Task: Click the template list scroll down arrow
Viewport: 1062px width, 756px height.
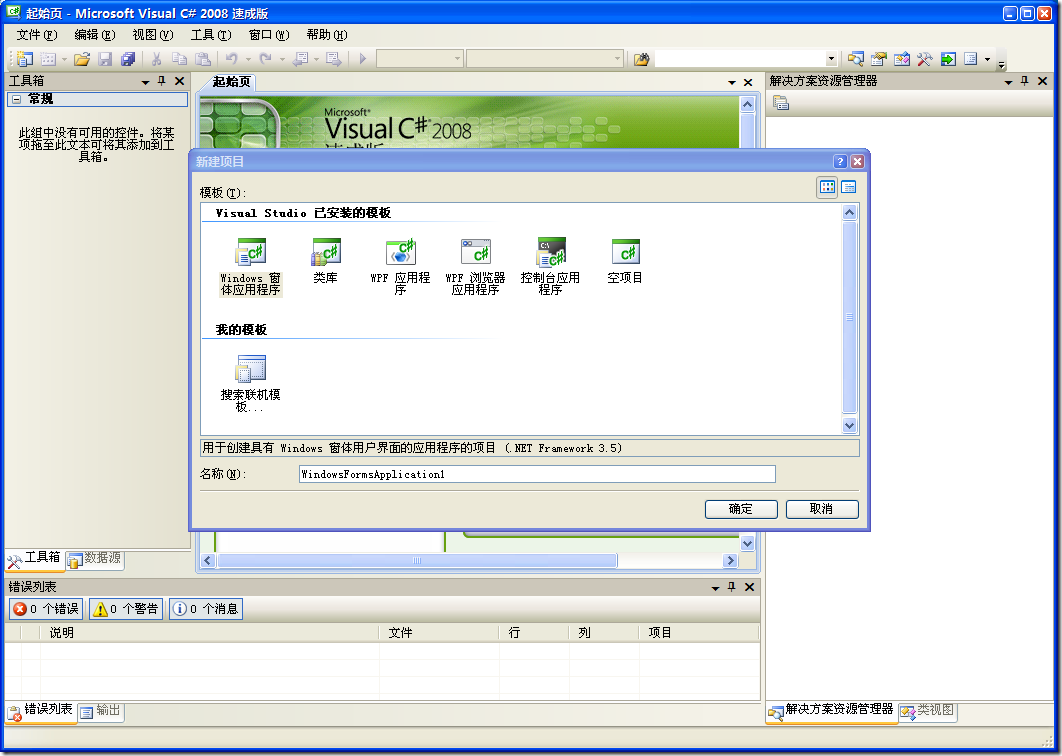Action: [x=849, y=425]
